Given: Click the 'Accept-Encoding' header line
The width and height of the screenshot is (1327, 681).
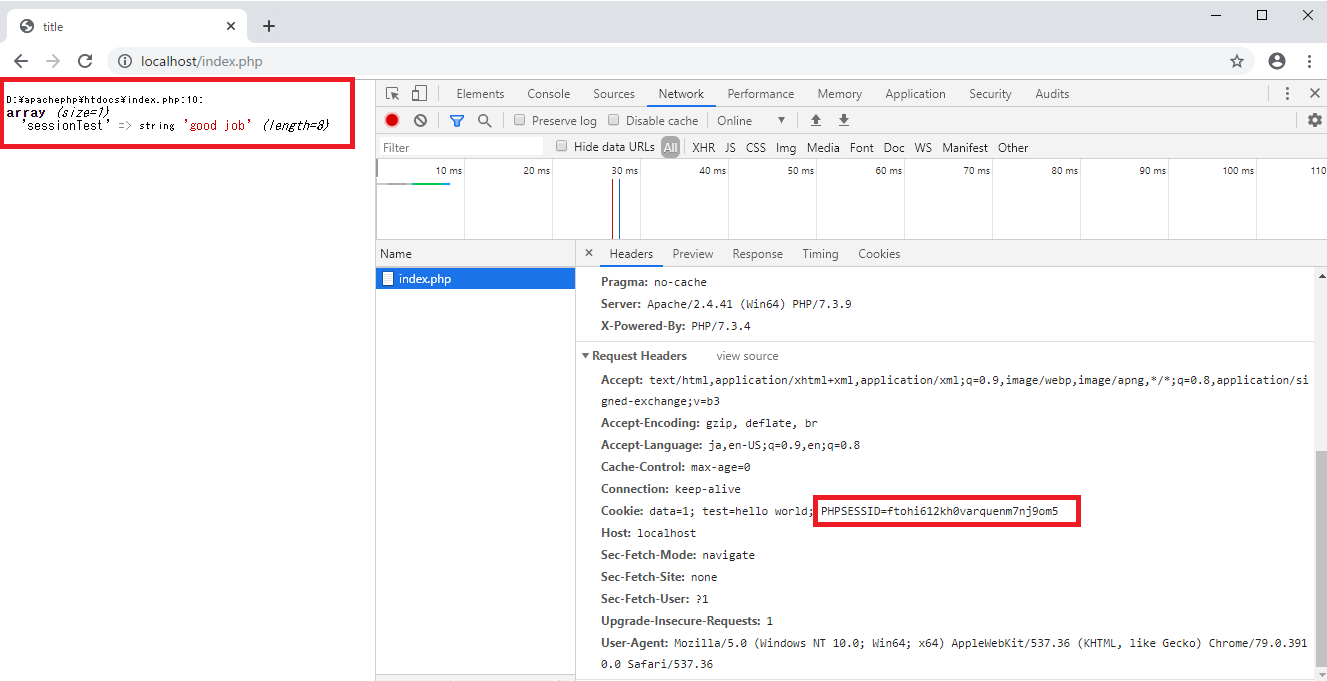Looking at the screenshot, I should [x=710, y=423].
